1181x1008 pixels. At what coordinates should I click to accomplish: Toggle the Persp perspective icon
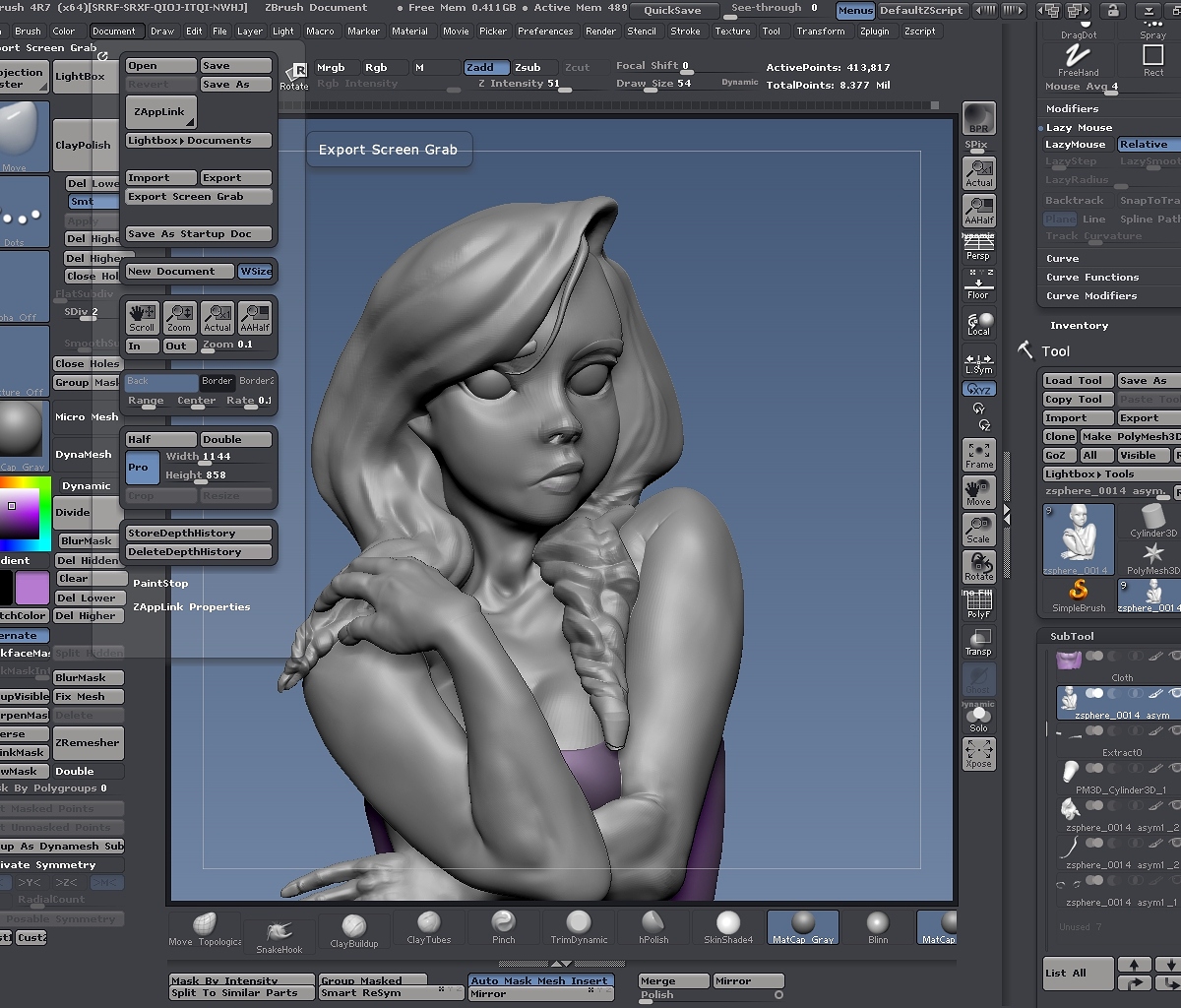(x=978, y=248)
